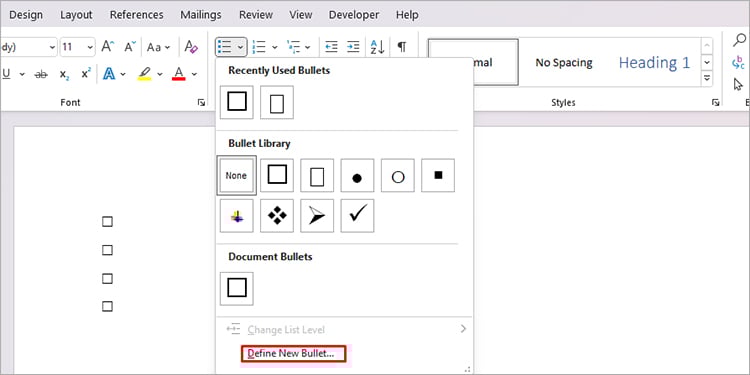Image resolution: width=750 pixels, height=375 pixels.
Task: Click the Increase Font Size icon
Action: click(x=108, y=47)
